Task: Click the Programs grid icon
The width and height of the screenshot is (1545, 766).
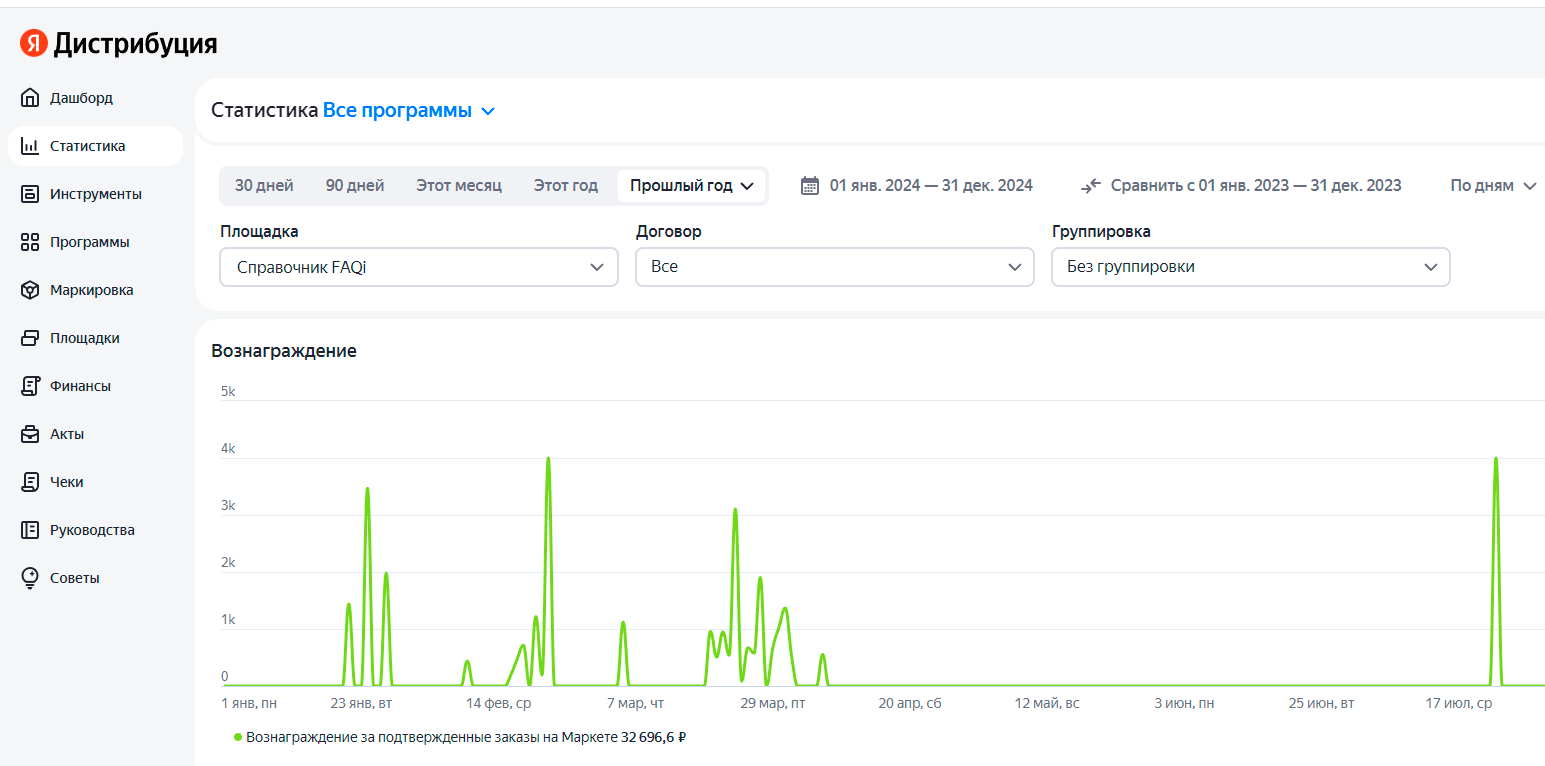Action: click(x=30, y=242)
